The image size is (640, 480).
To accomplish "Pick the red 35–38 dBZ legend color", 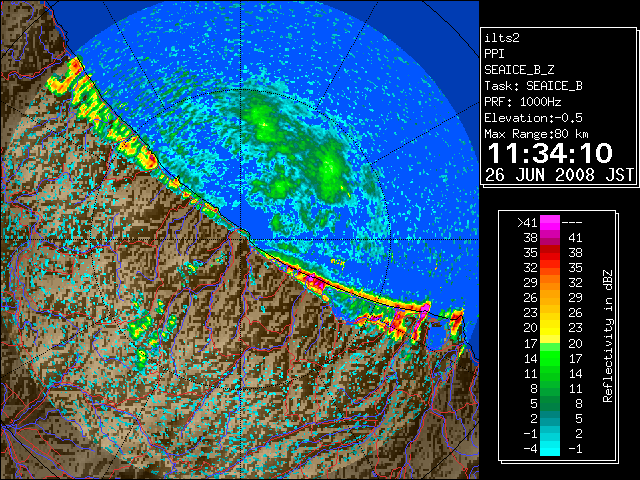I will point(550,253).
